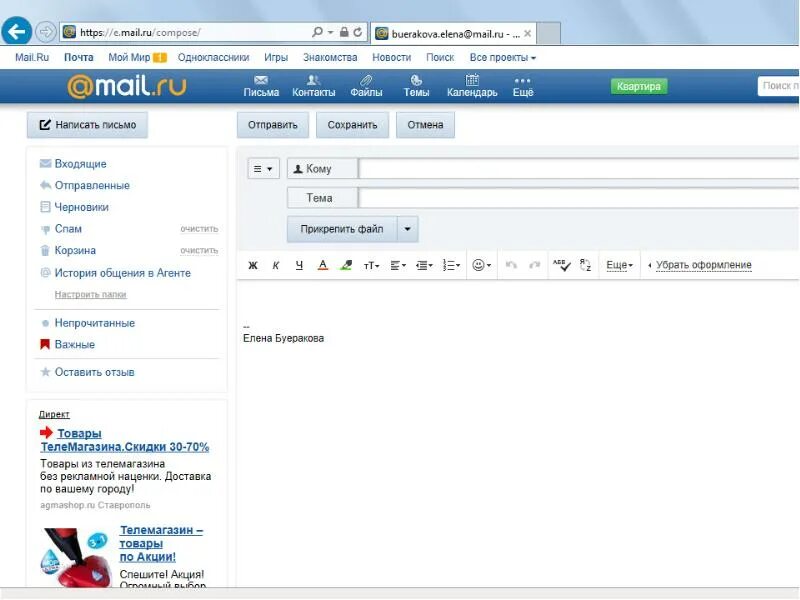Toggle italic К formatting

pyautogui.click(x=276, y=265)
